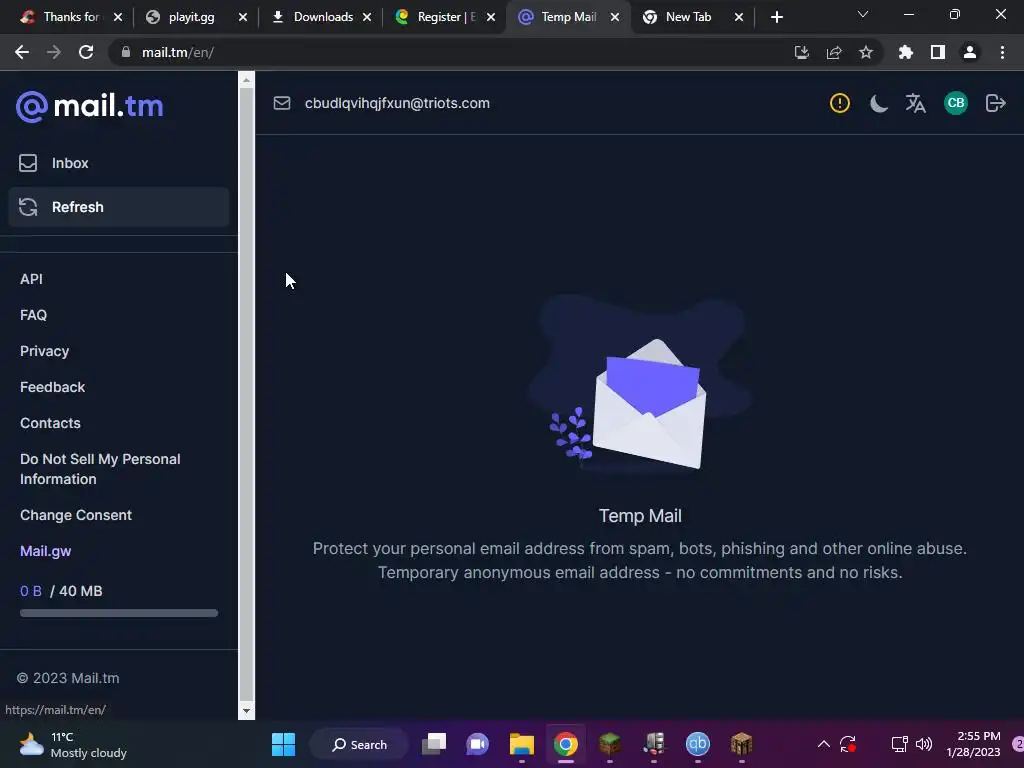The height and width of the screenshot is (768, 1024).
Task: Toggle the Chrome side panel
Action: (938, 52)
